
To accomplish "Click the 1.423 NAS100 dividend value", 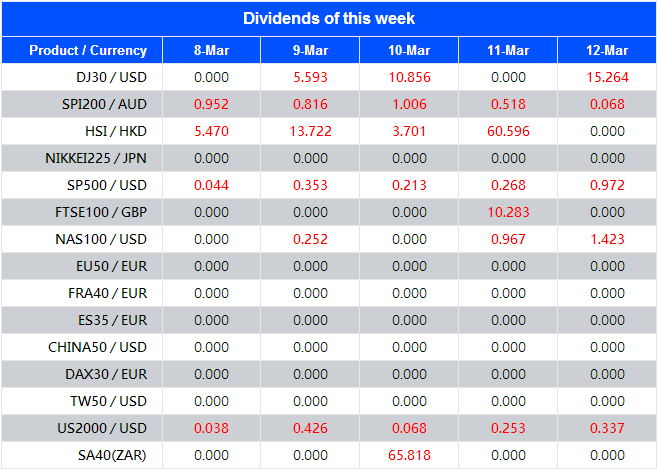I will pyautogui.click(x=607, y=239).
